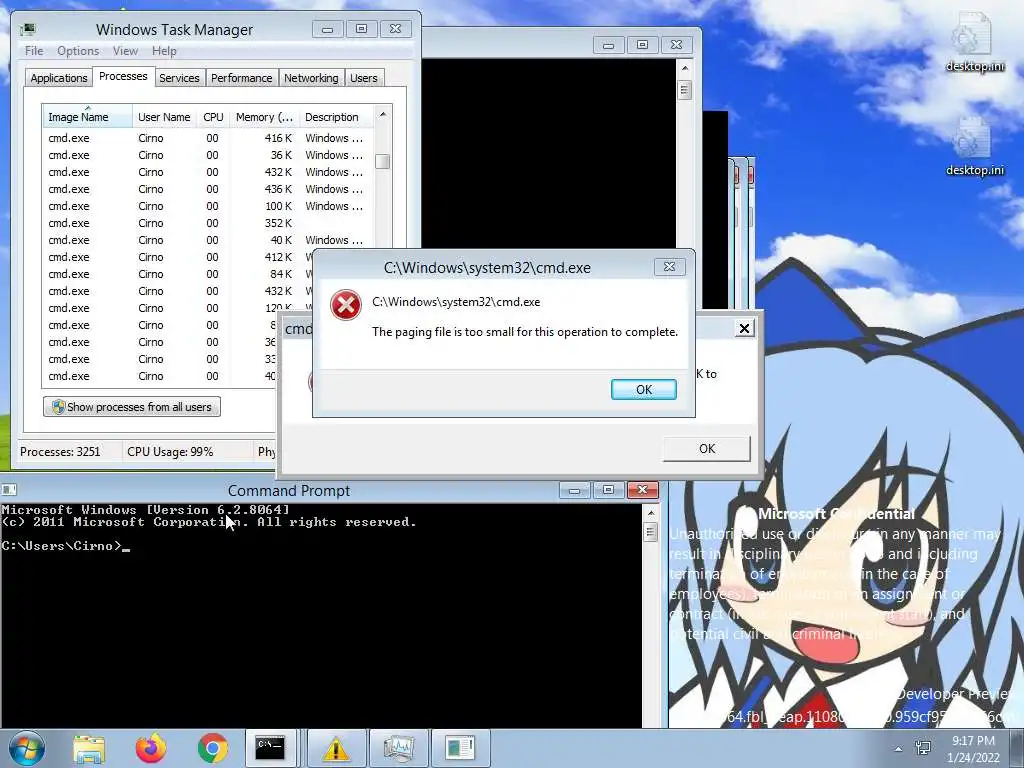This screenshot has height=768, width=1024.
Task: Open File Explorer from the taskbar
Action: click(89, 748)
